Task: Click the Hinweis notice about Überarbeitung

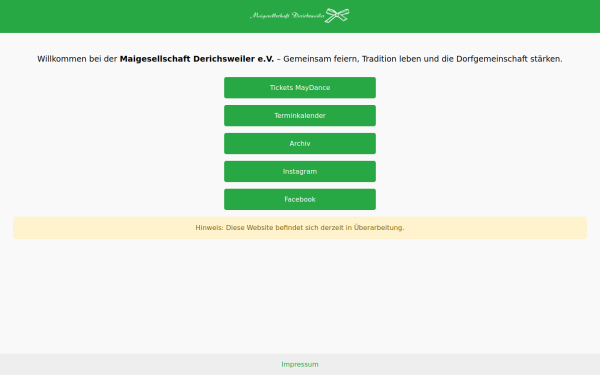Action: tap(300, 228)
